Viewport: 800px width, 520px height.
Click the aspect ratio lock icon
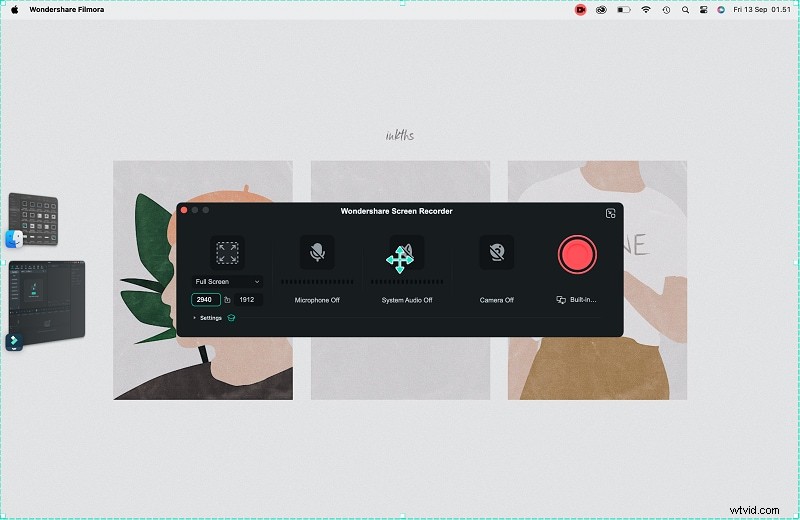click(x=227, y=299)
